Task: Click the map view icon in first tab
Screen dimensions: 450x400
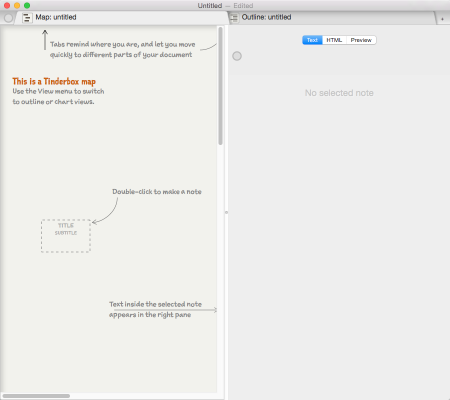Action: pyautogui.click(x=27, y=18)
